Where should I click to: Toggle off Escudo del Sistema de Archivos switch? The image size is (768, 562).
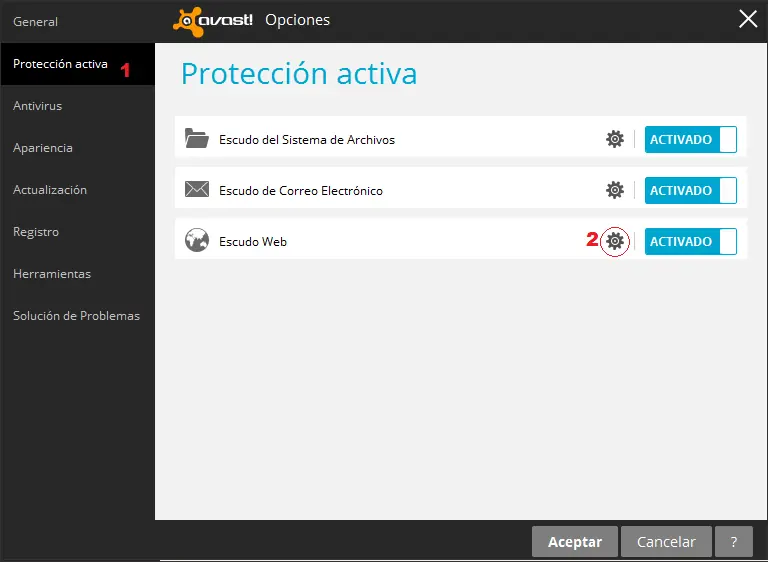(x=691, y=140)
